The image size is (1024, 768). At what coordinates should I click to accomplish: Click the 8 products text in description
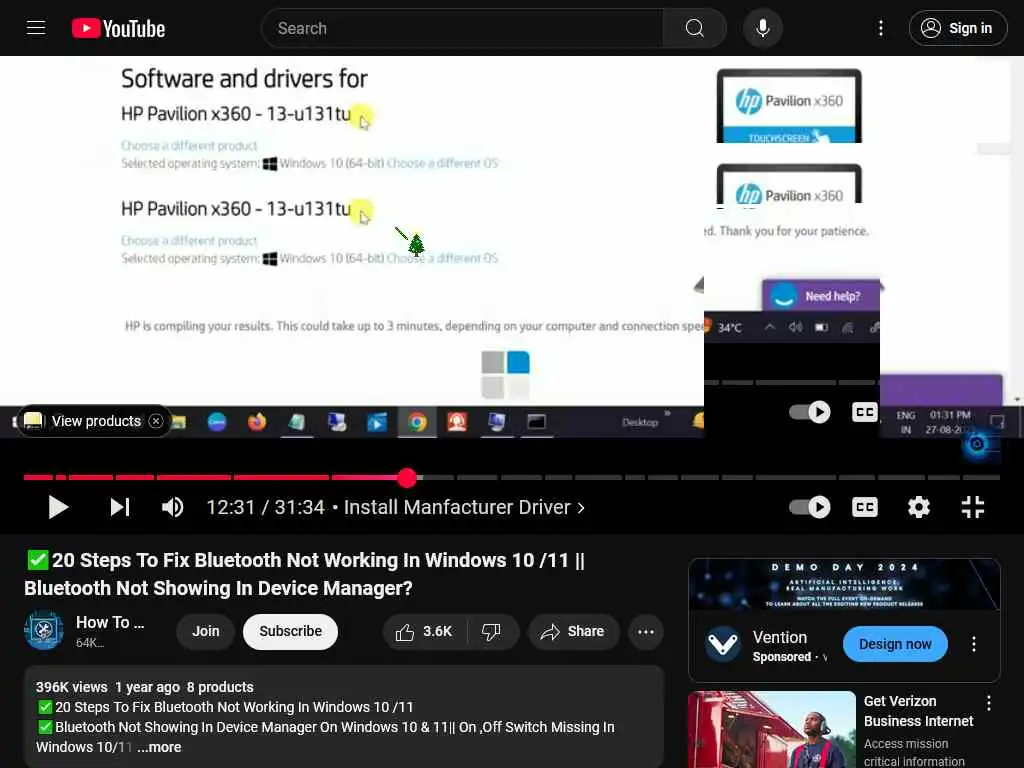point(220,687)
